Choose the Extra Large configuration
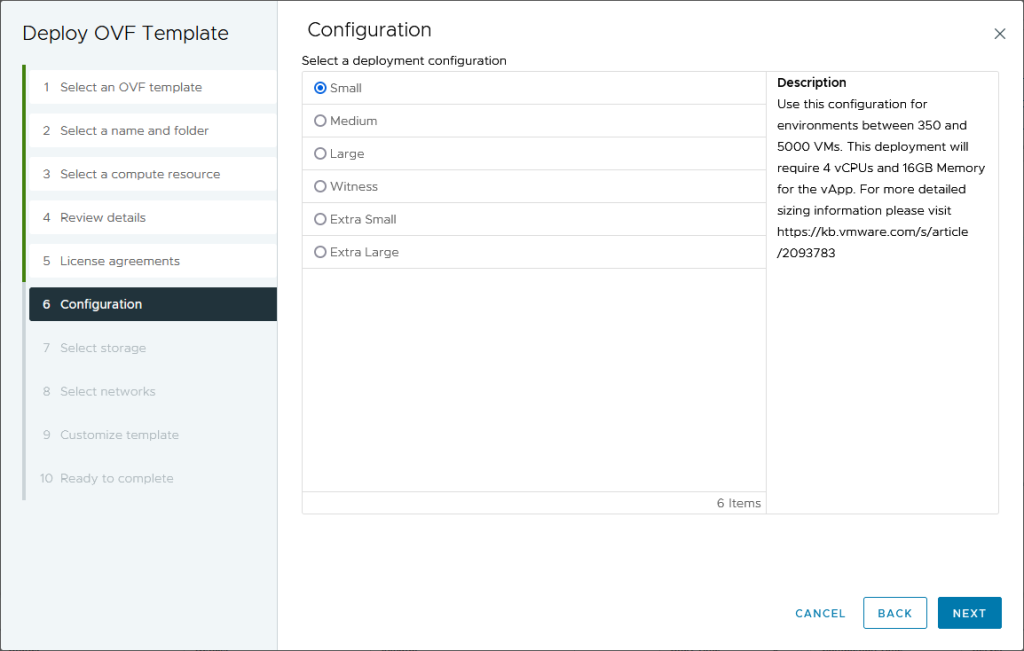1024x651 pixels. coord(320,251)
